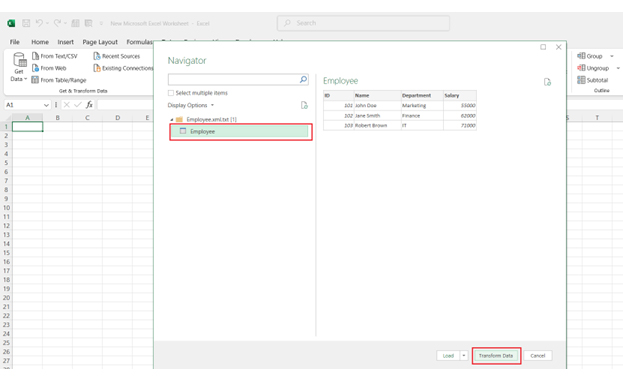
Task: Click the magnifier icon in Navigator search
Action: (x=303, y=79)
